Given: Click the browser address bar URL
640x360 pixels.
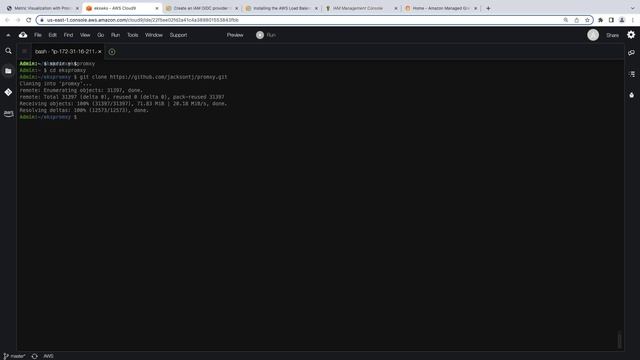Looking at the screenshot, I should click(x=143, y=20).
